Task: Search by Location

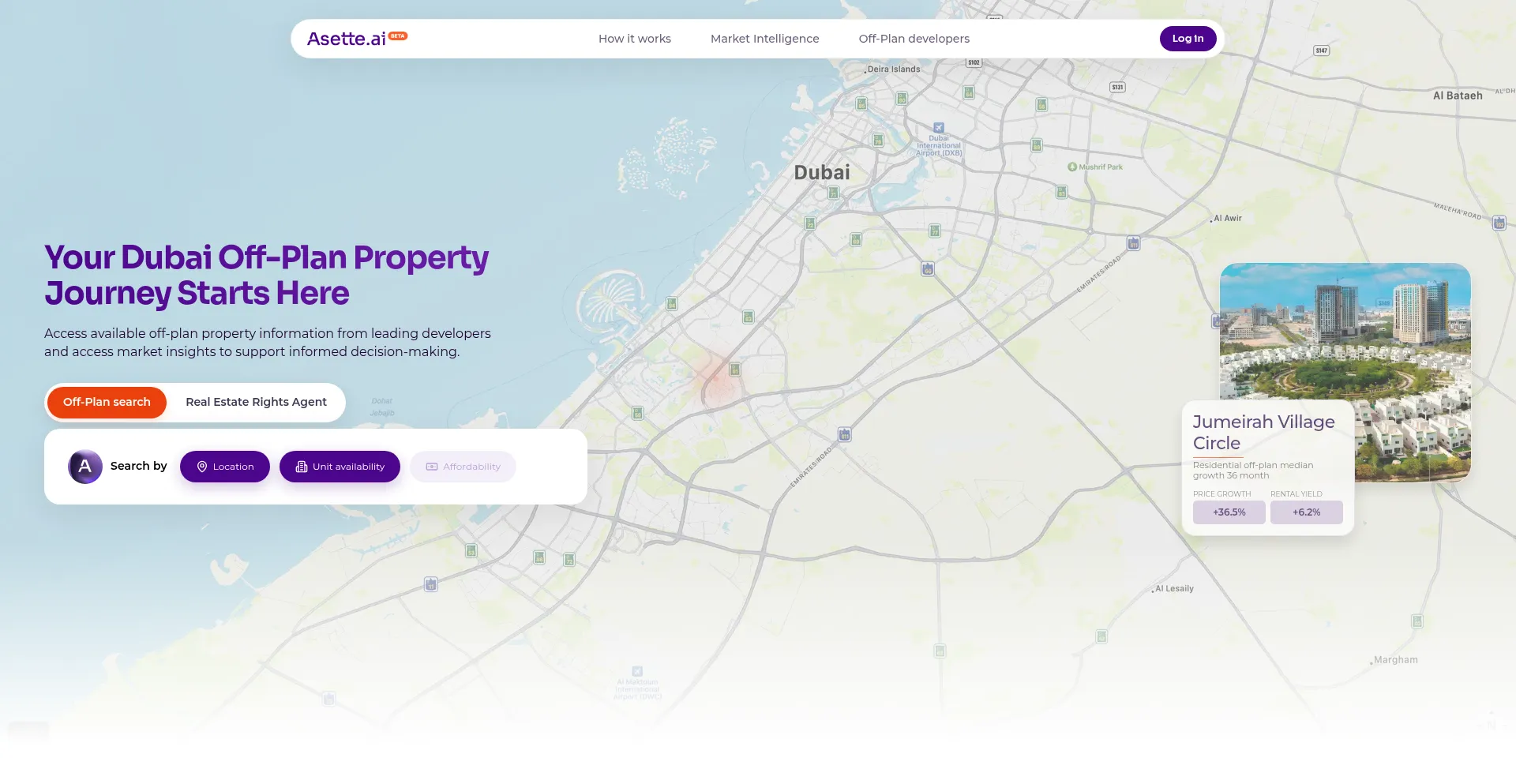Action: pos(225,467)
